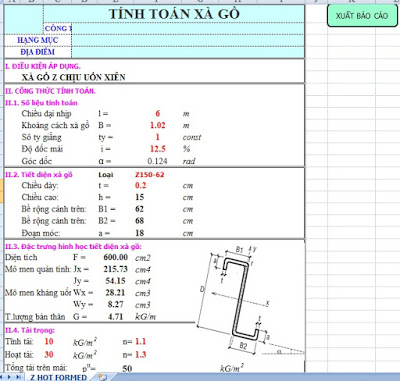Select heading I. ĐIỀU KIỆN ÁP DỤNG
Viewport: 400px width, 381px height.
pos(43,66)
